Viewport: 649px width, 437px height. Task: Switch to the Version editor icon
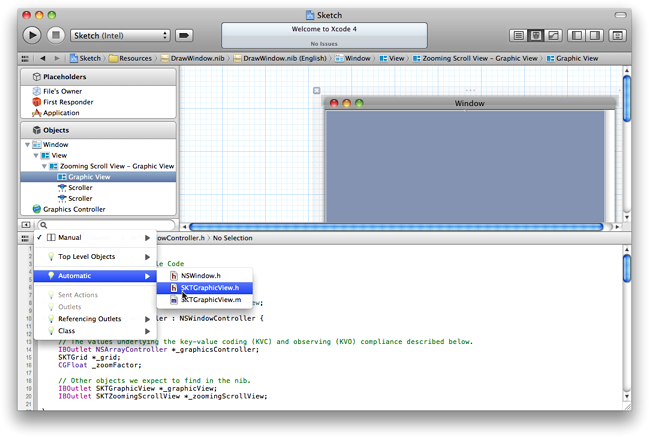[x=554, y=35]
